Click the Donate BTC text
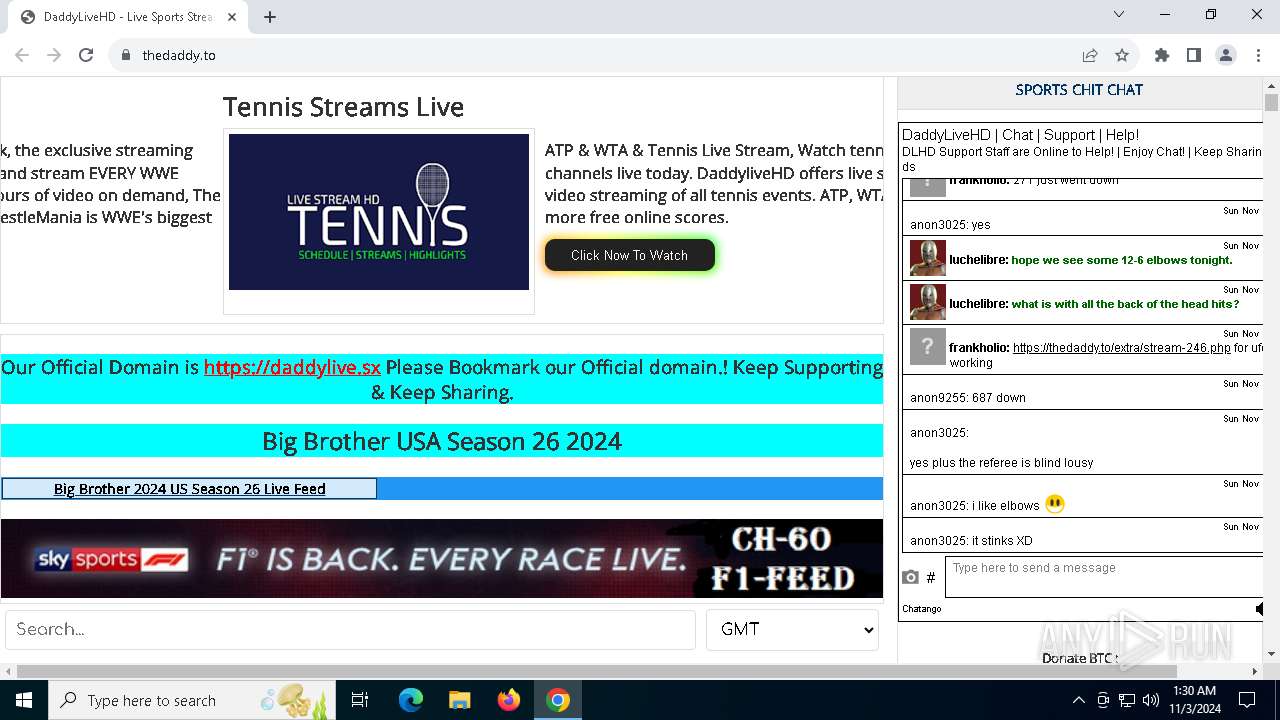 click(x=1080, y=658)
